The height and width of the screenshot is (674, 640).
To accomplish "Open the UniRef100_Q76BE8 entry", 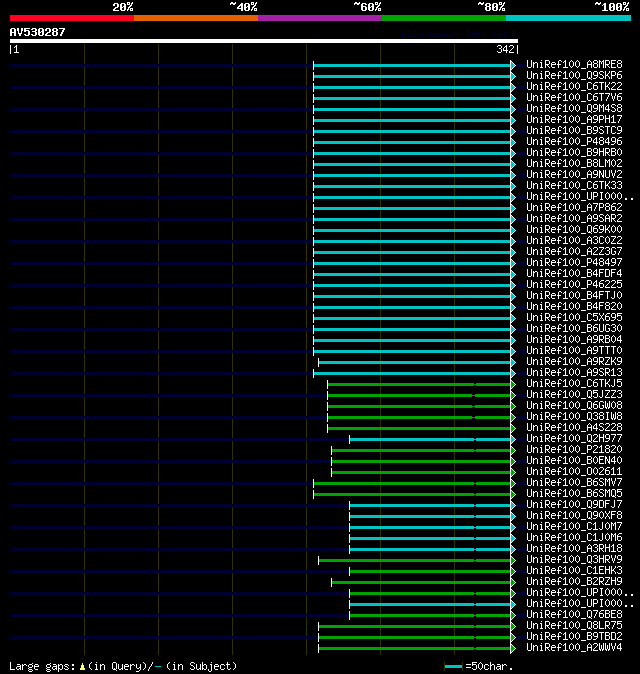I will pyautogui.click(x=574, y=614).
